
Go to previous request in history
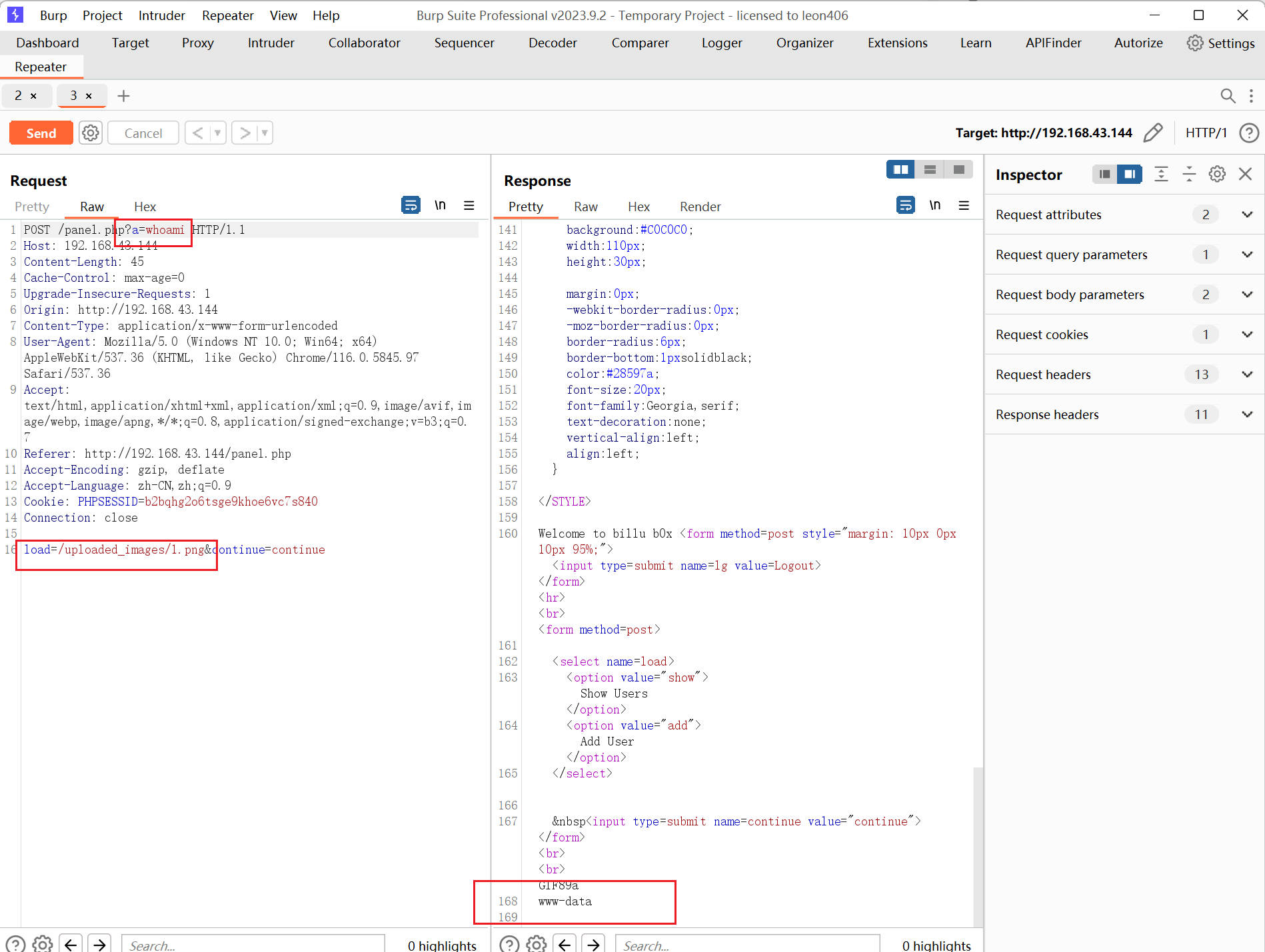(197, 133)
